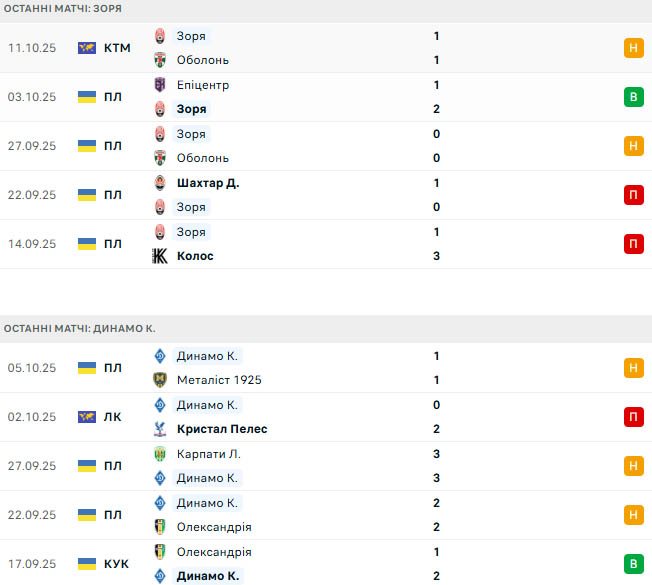Click the Епіцентр club crest
This screenshot has height=585, width=652.
(x=160, y=85)
